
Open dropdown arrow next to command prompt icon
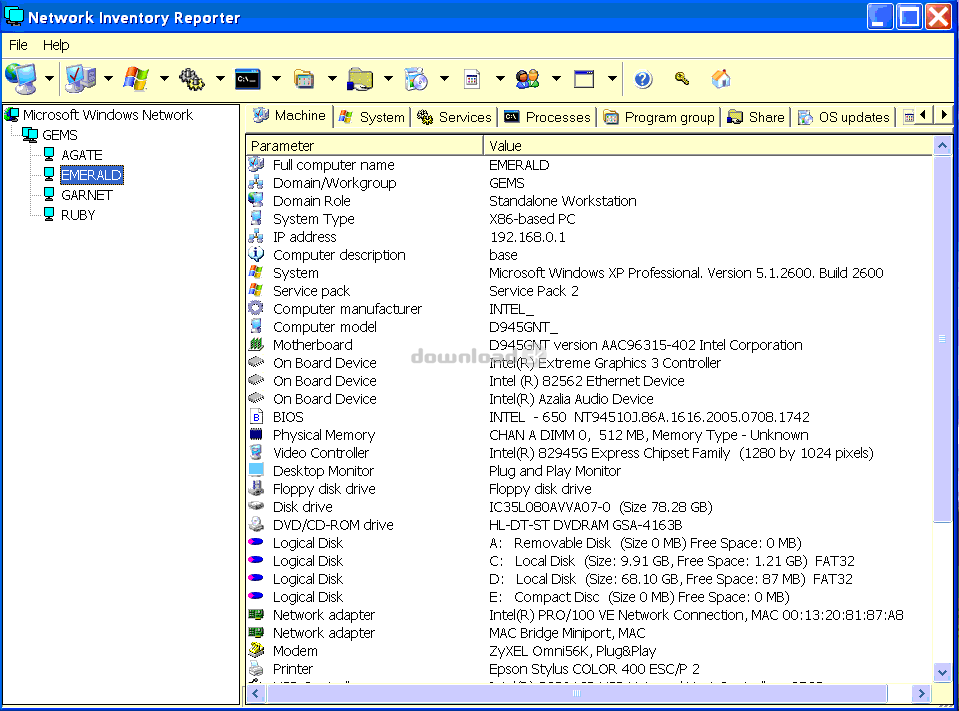(276, 78)
